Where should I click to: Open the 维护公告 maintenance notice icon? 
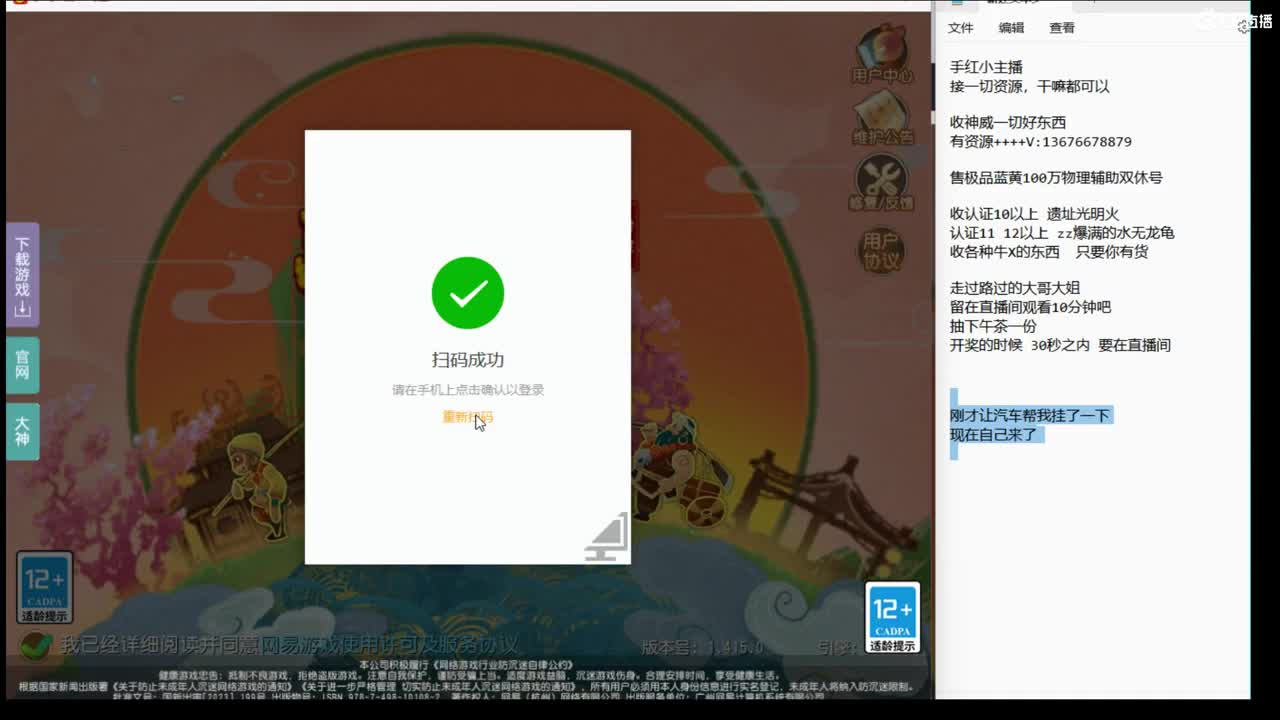tap(882, 116)
